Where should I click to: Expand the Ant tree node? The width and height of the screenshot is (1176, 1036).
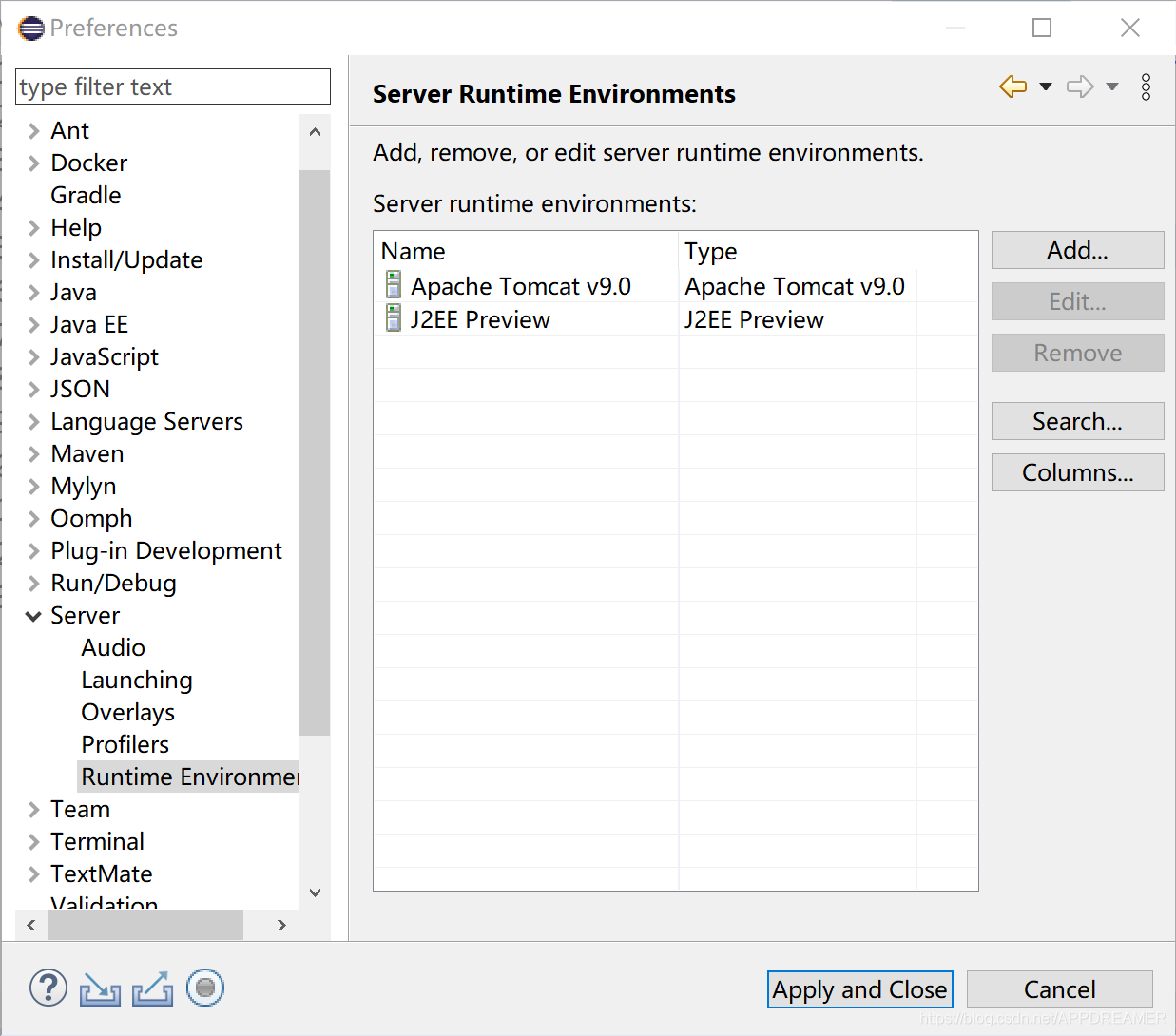(33, 130)
